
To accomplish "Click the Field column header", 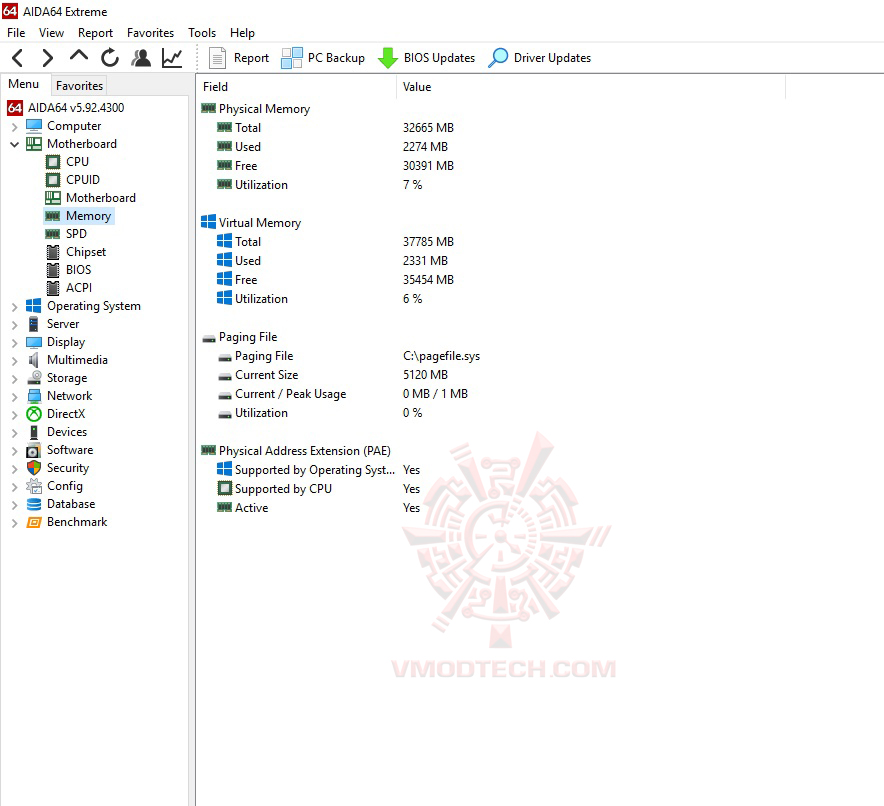I will [x=297, y=87].
